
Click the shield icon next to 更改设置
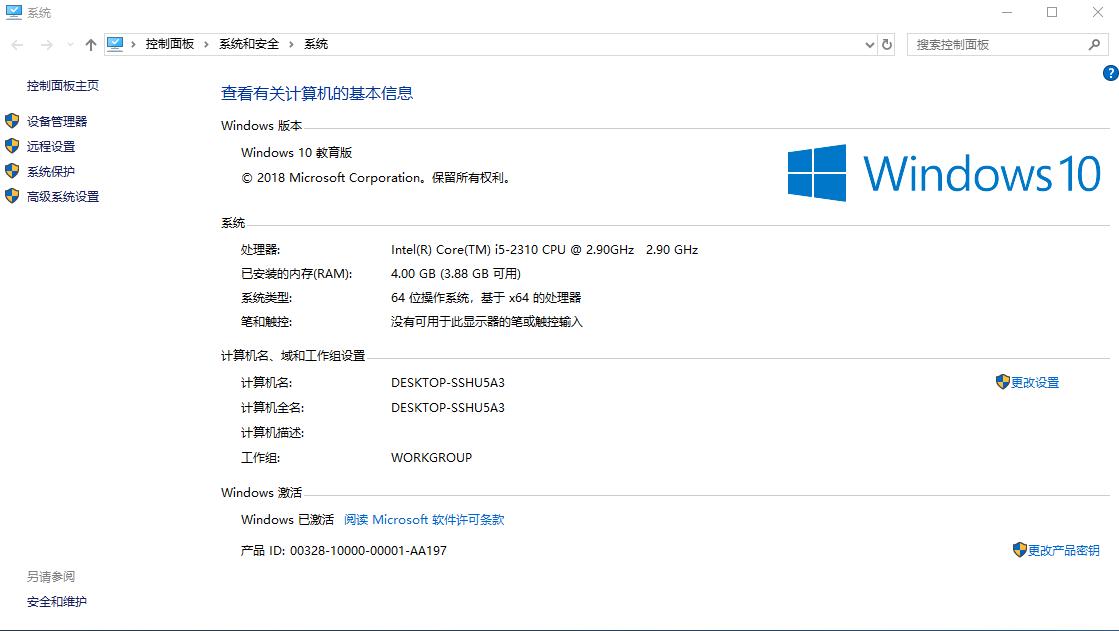[x=1003, y=382]
